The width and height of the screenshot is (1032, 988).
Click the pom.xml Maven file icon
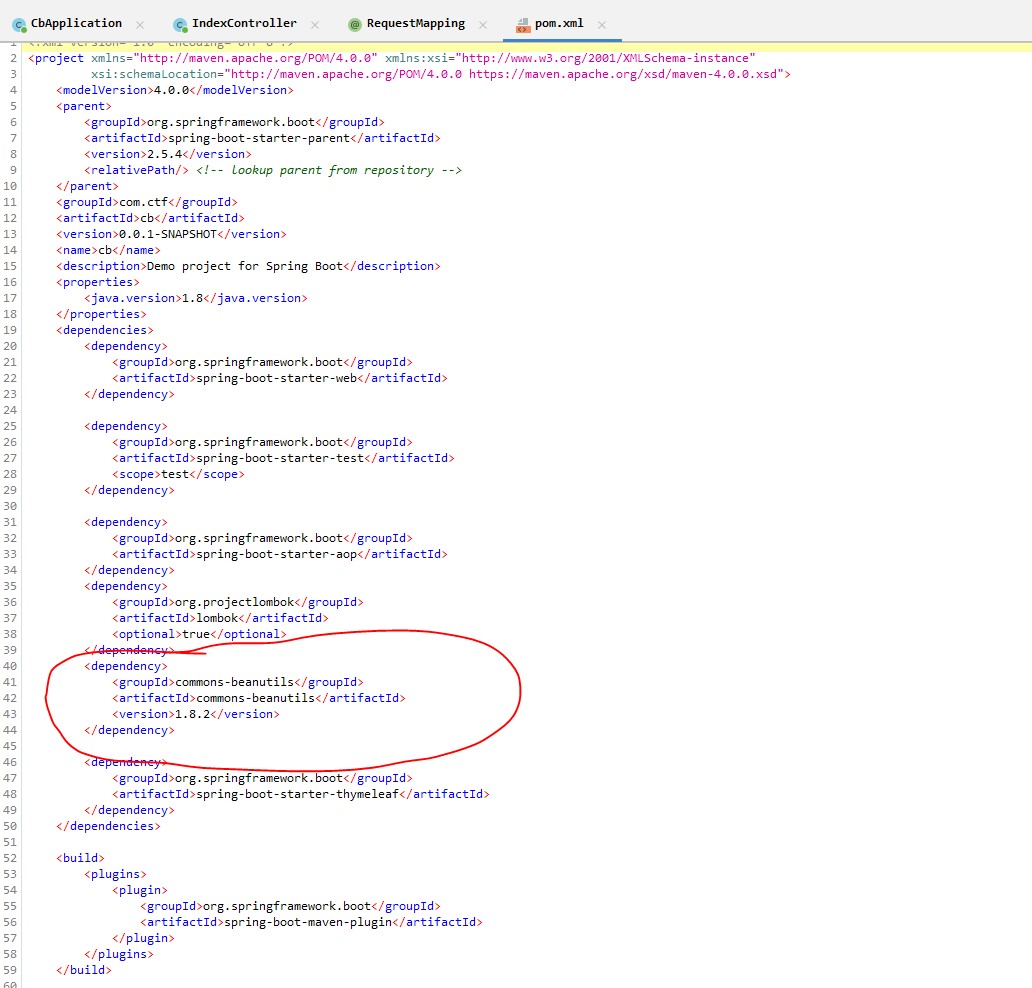click(x=523, y=25)
